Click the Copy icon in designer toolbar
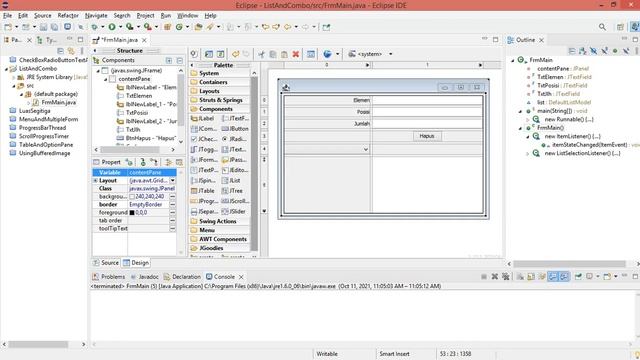This screenshot has height=360, width=640. pos(273,54)
